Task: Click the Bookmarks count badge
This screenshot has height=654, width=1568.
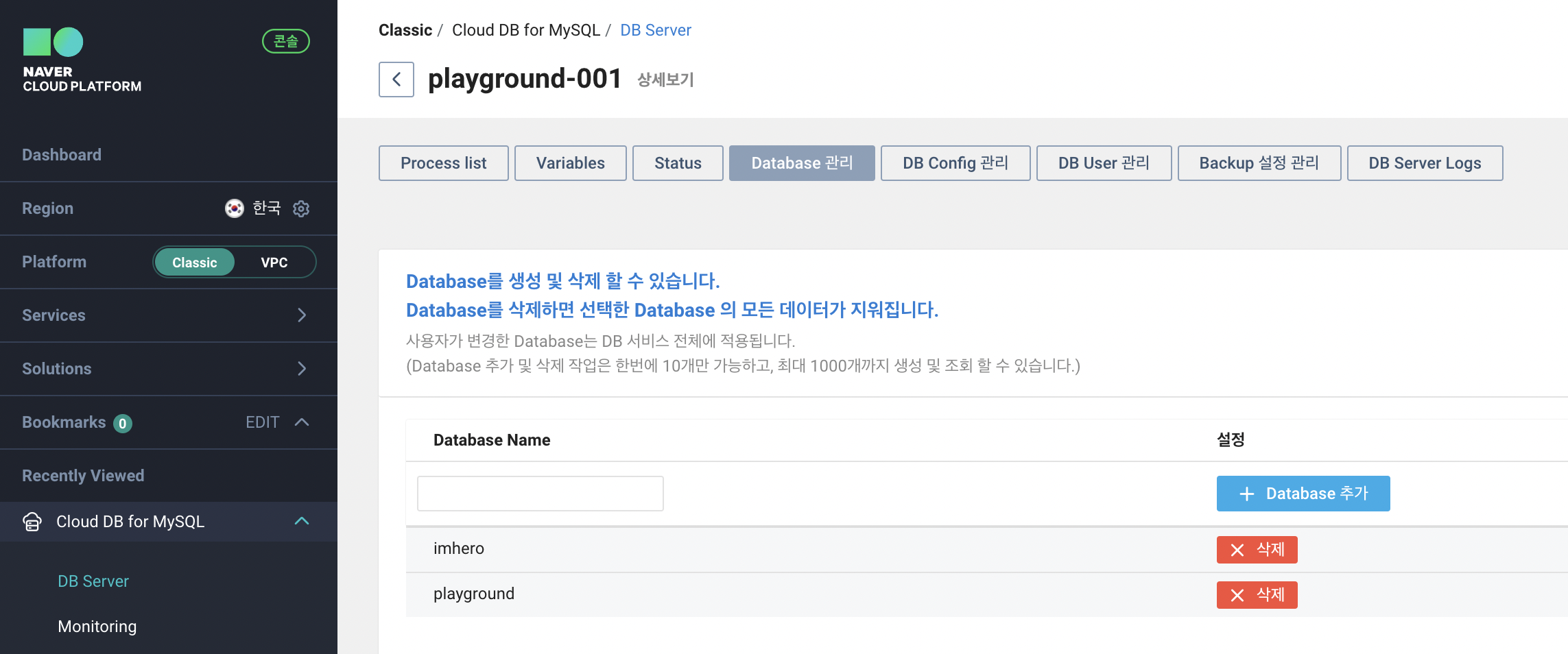Action: (123, 424)
